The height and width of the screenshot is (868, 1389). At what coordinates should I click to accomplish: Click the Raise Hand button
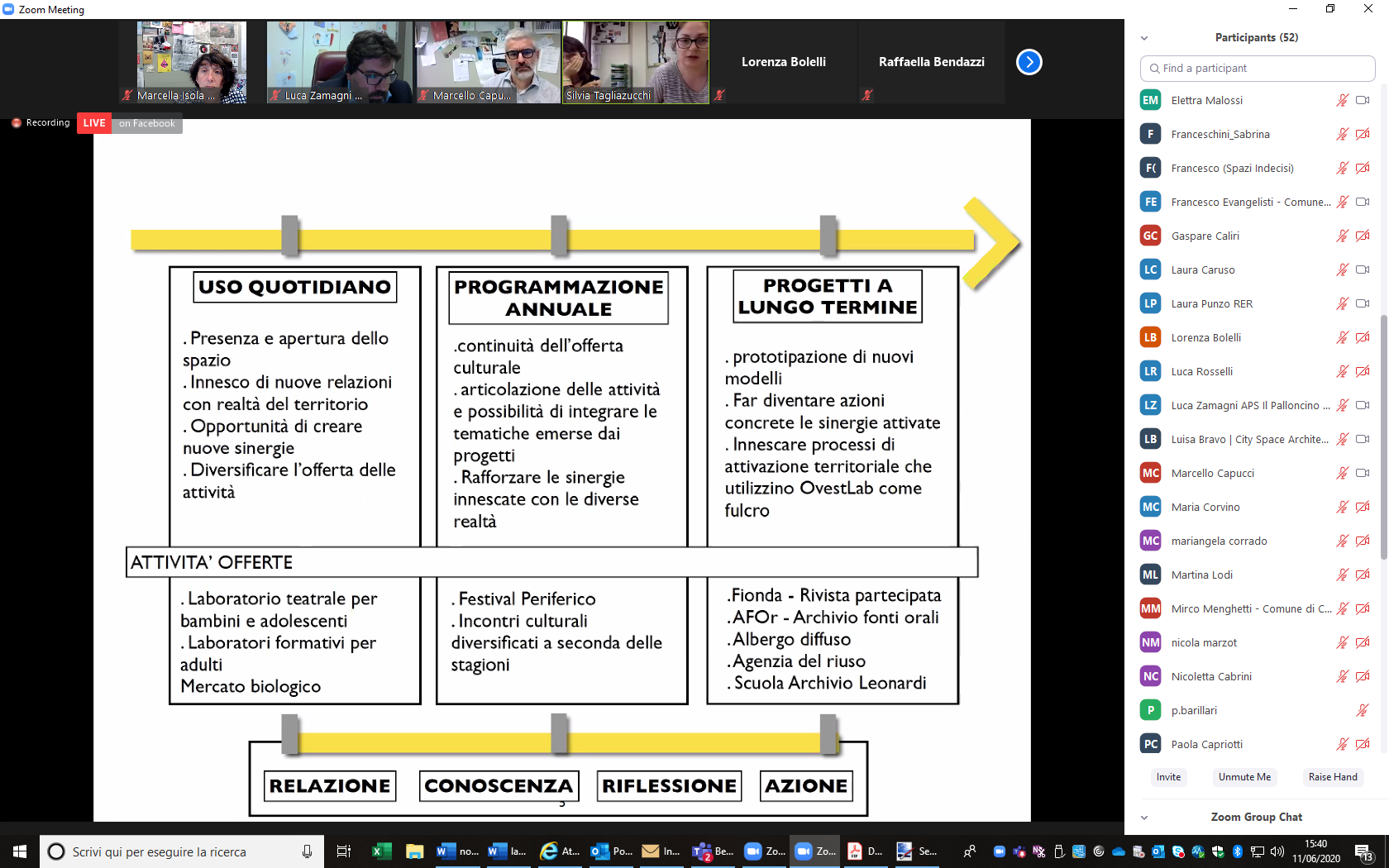[1332, 777]
